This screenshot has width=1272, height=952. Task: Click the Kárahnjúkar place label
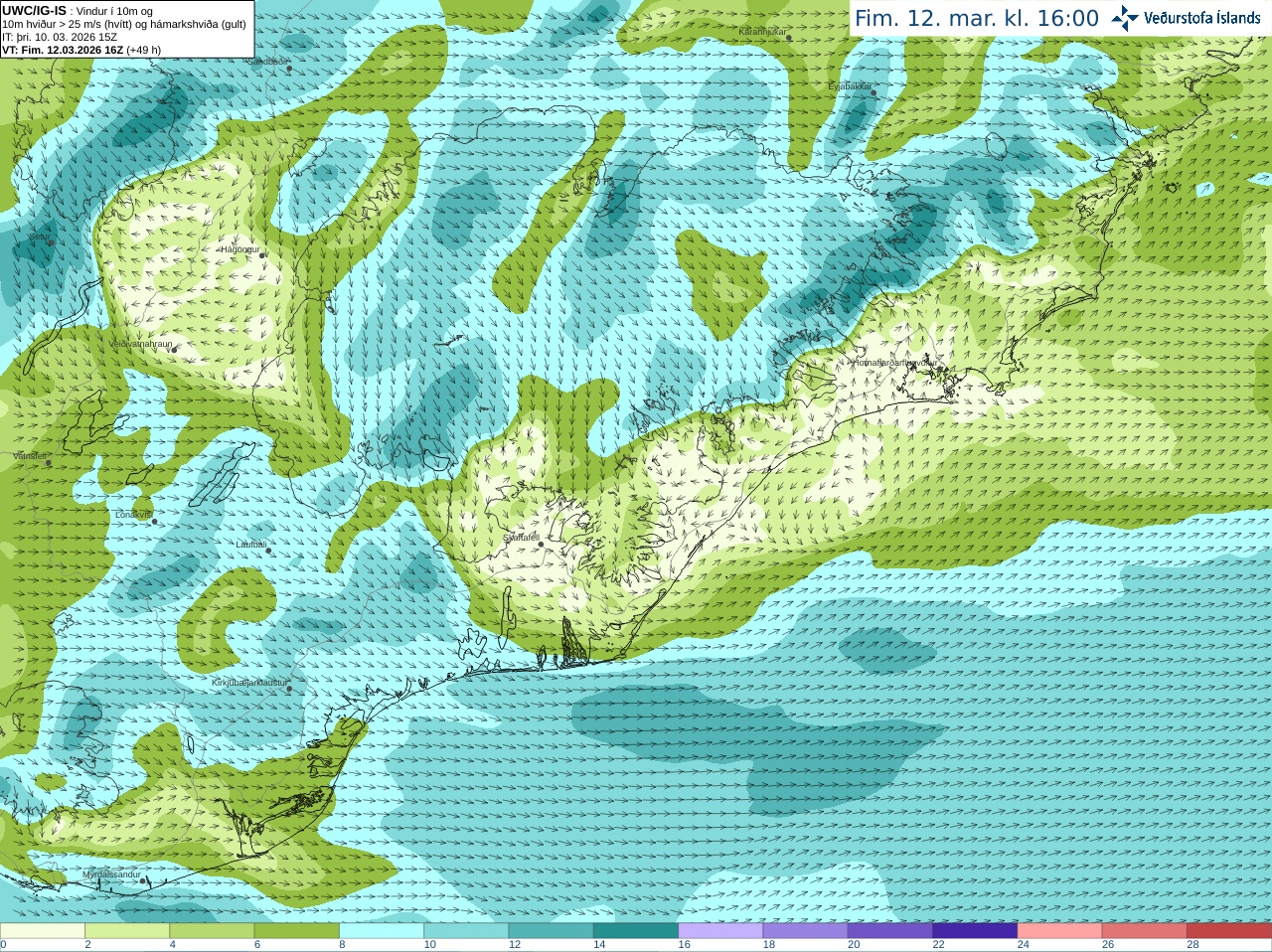coord(762,32)
